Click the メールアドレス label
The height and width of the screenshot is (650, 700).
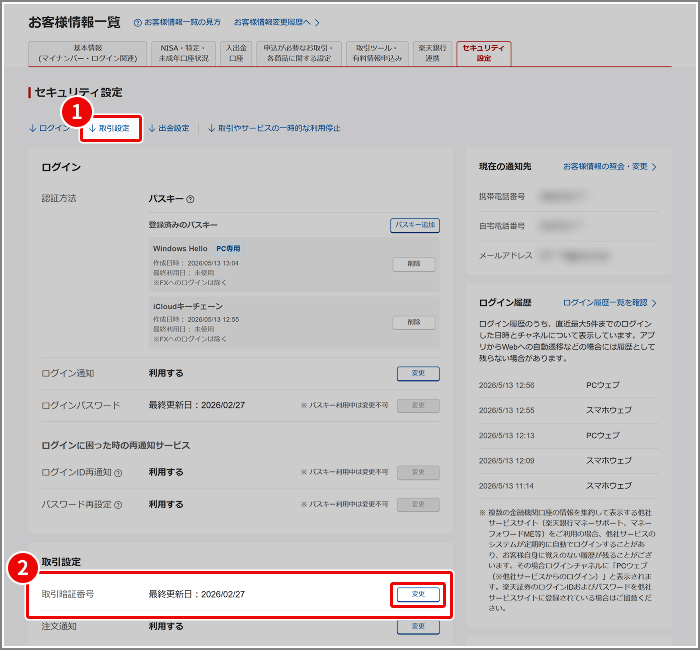pos(506,256)
